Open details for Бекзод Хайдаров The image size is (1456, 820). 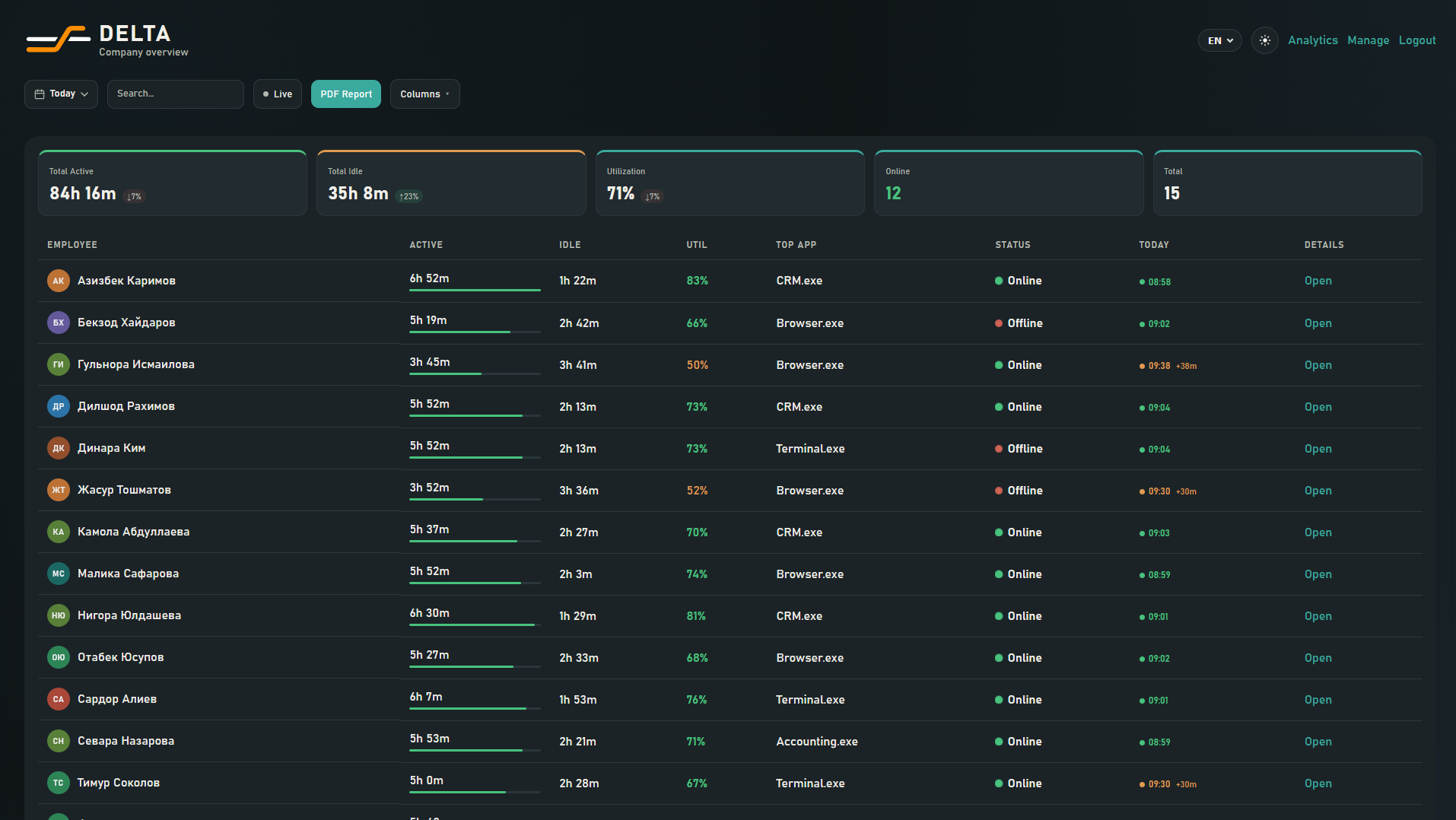1318,323
